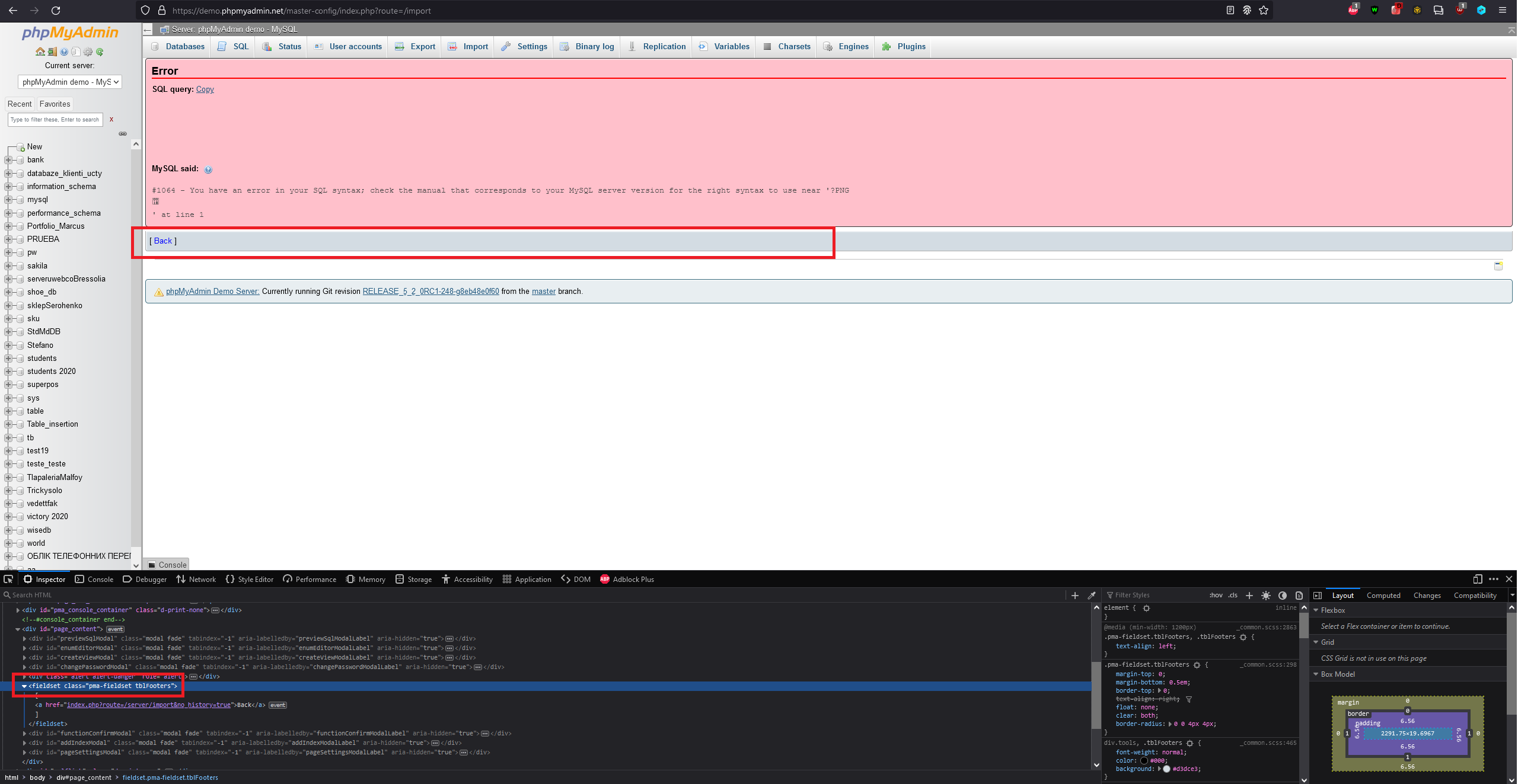Switch to the Computed tab in devtools
The image size is (1518, 784).
tap(1383, 595)
